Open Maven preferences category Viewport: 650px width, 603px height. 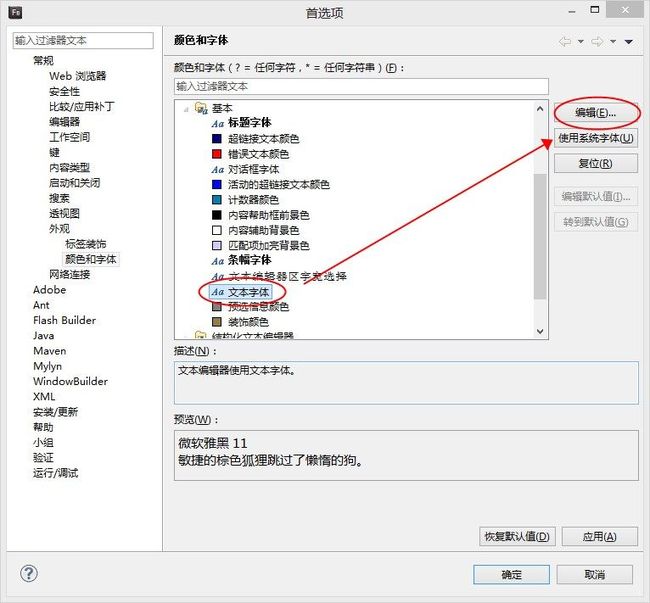click(x=49, y=351)
